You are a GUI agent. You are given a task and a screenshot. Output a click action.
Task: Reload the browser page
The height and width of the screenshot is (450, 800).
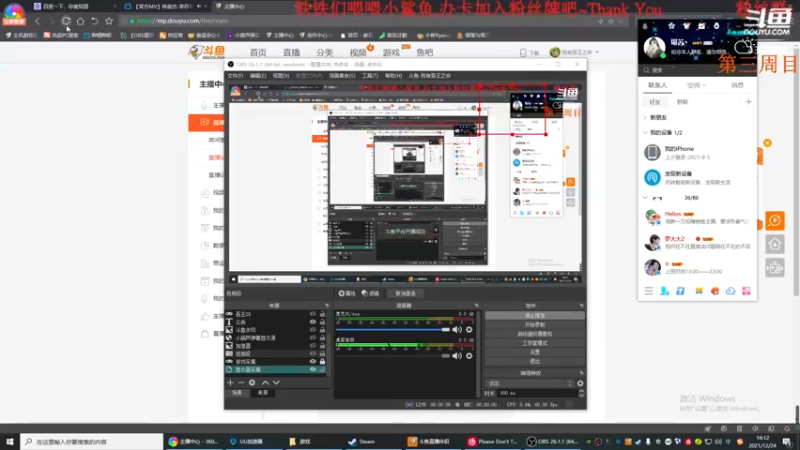66,21
